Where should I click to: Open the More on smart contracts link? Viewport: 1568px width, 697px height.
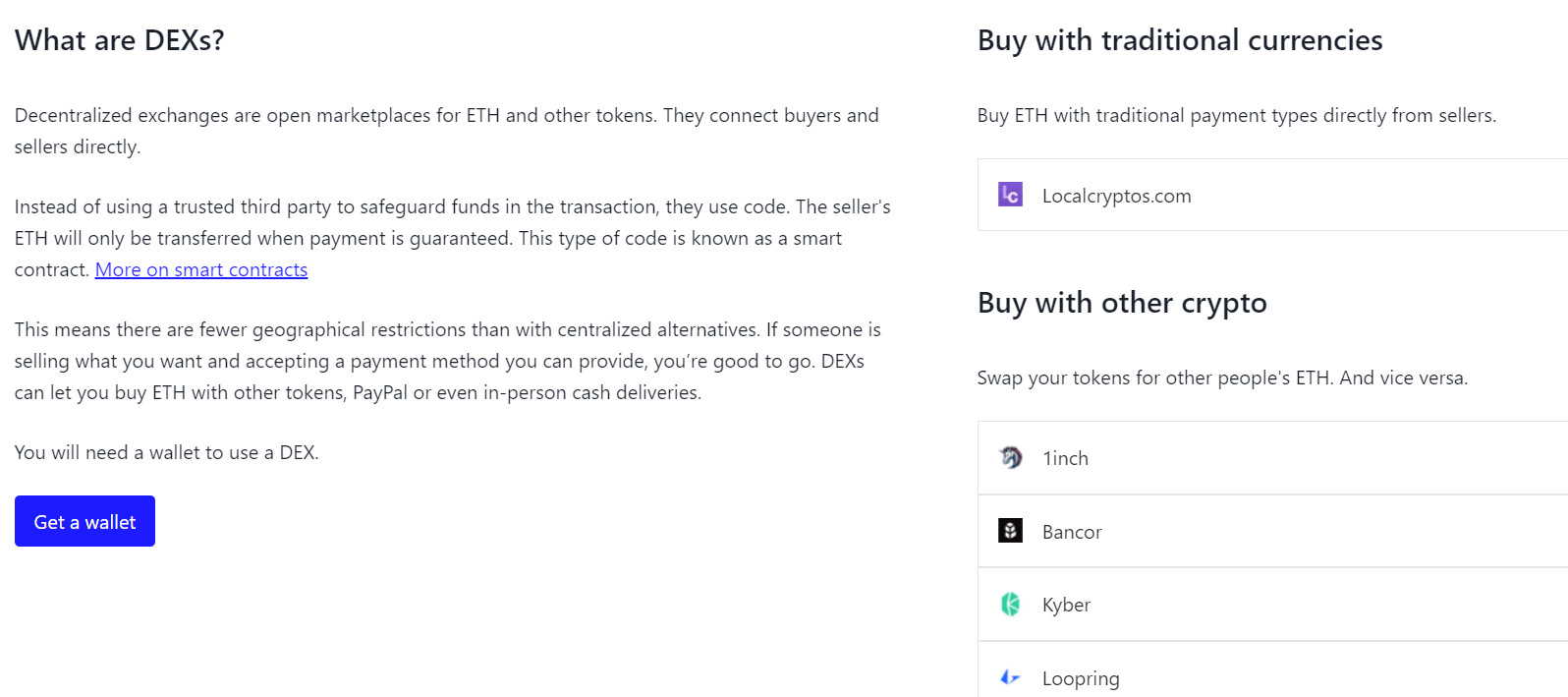click(x=200, y=268)
